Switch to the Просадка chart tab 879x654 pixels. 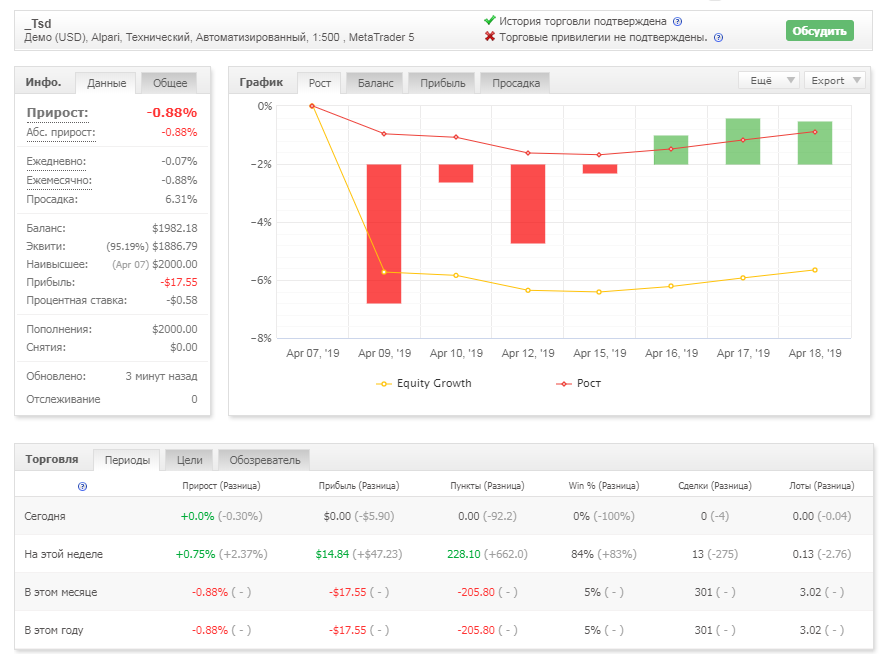coord(516,83)
